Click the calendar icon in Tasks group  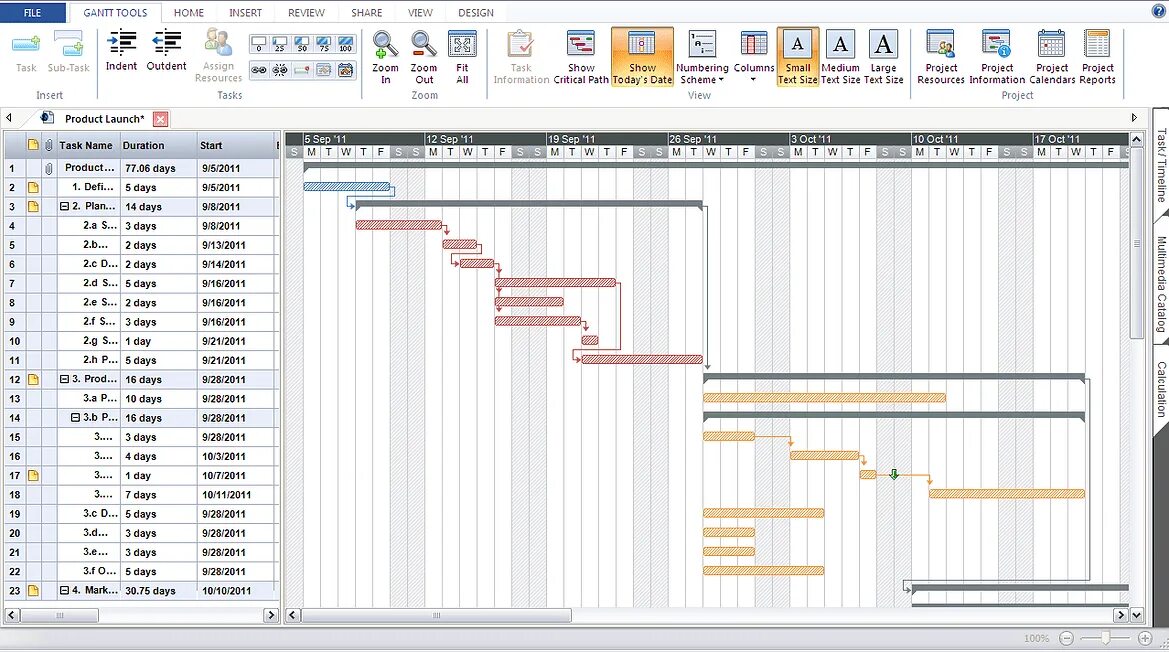(345, 70)
